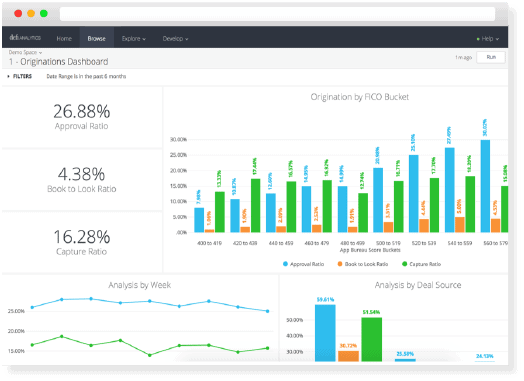Click the 500 to 519 axis label
This screenshot has width=524, height=381.
click(x=388, y=243)
